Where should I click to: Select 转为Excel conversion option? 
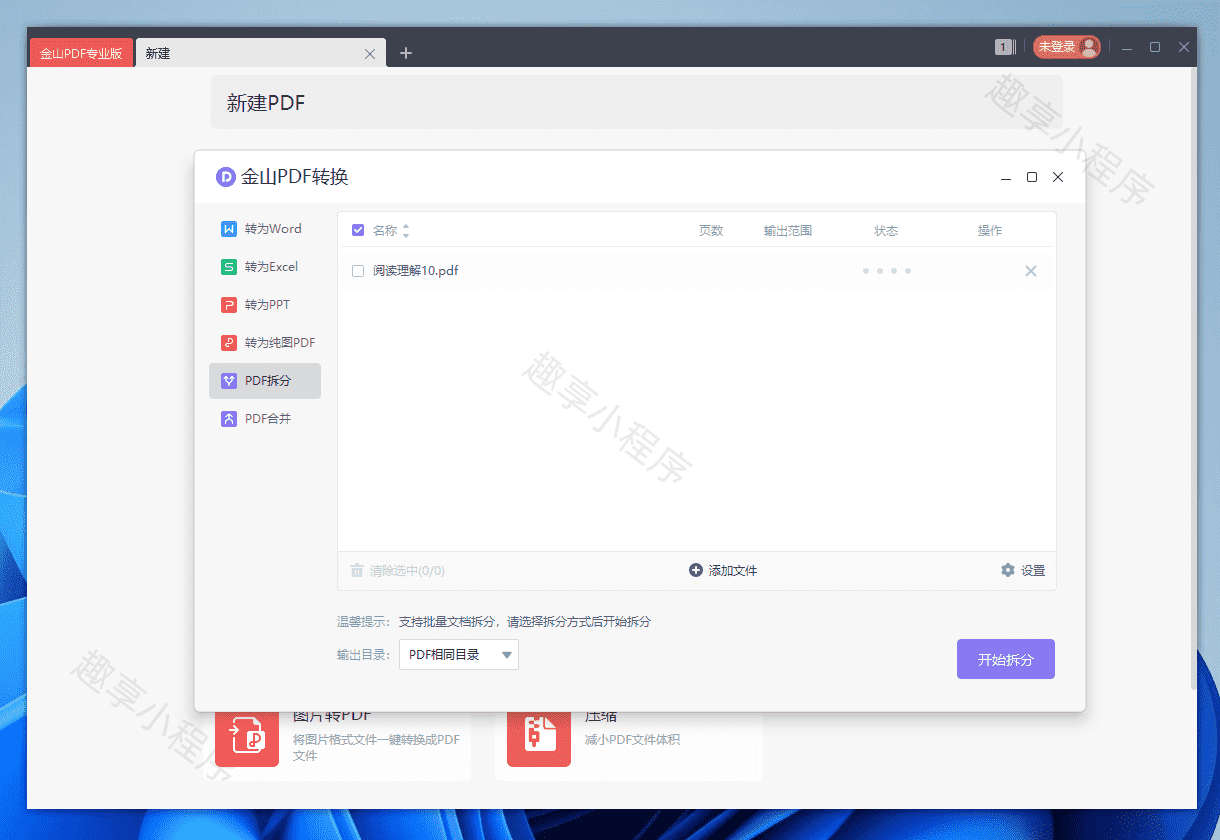[265, 267]
